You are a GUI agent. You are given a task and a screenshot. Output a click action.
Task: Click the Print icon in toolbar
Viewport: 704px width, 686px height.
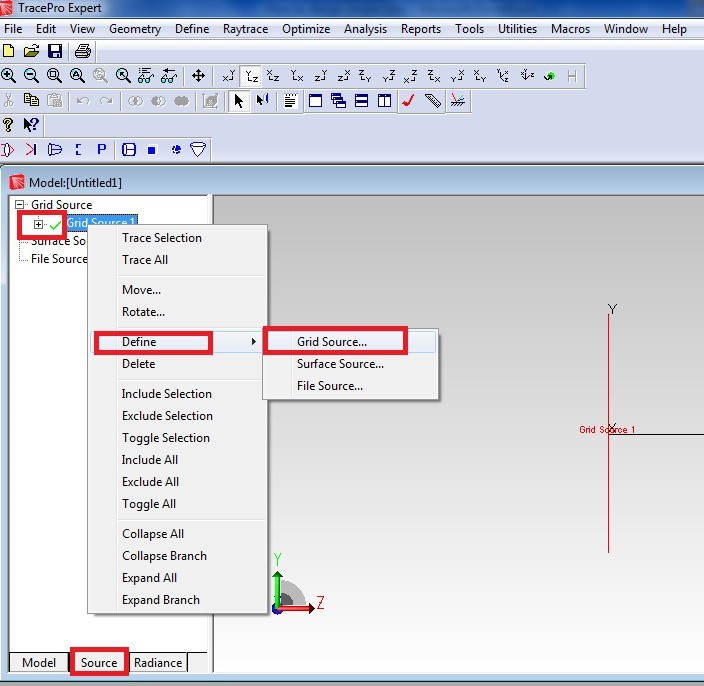pyautogui.click(x=83, y=51)
